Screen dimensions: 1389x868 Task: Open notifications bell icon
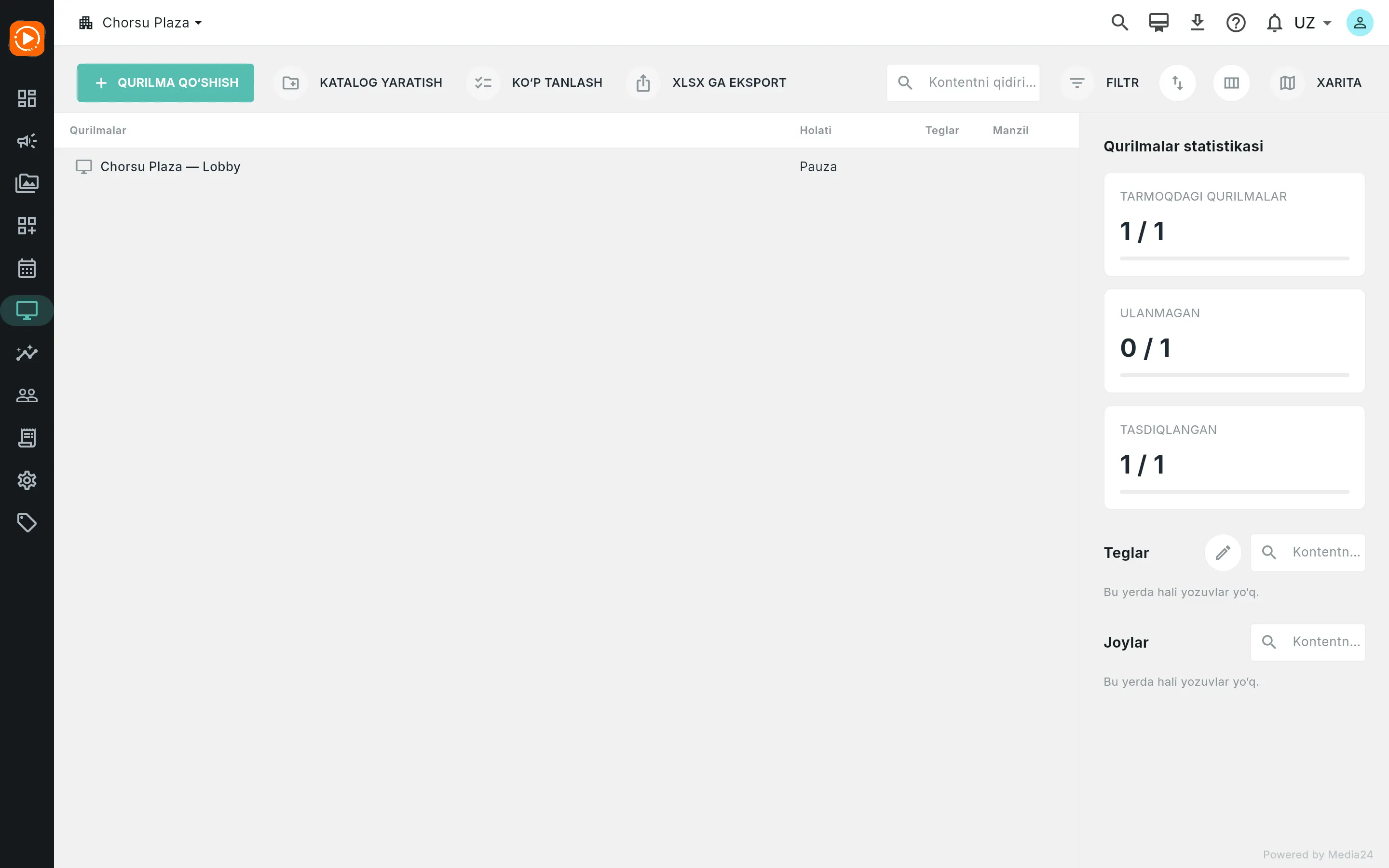tap(1274, 23)
